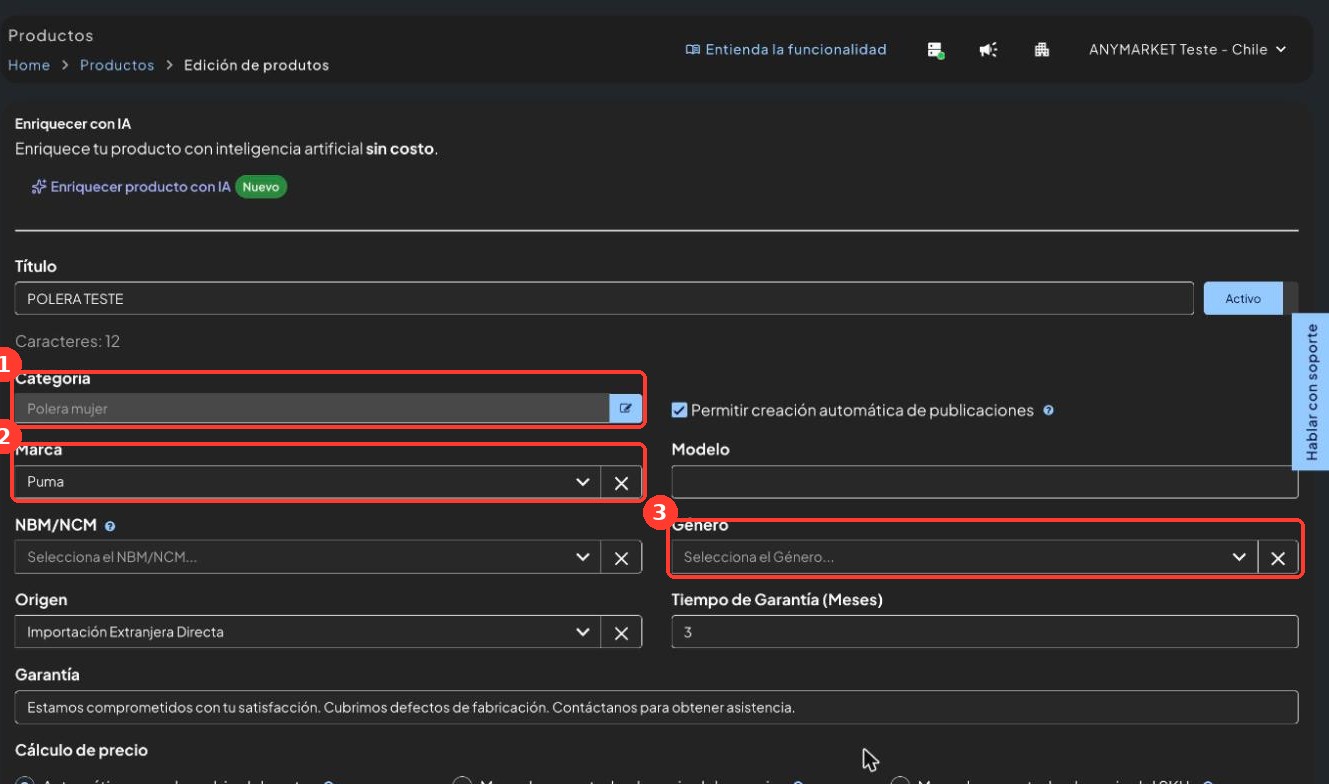Click the Tiempo de Garantía (Meses) field

[985, 632]
